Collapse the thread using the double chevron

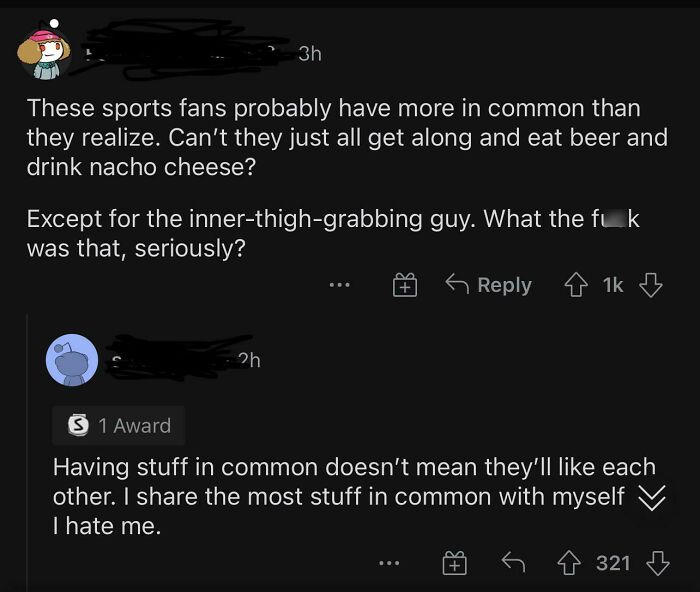pos(651,498)
